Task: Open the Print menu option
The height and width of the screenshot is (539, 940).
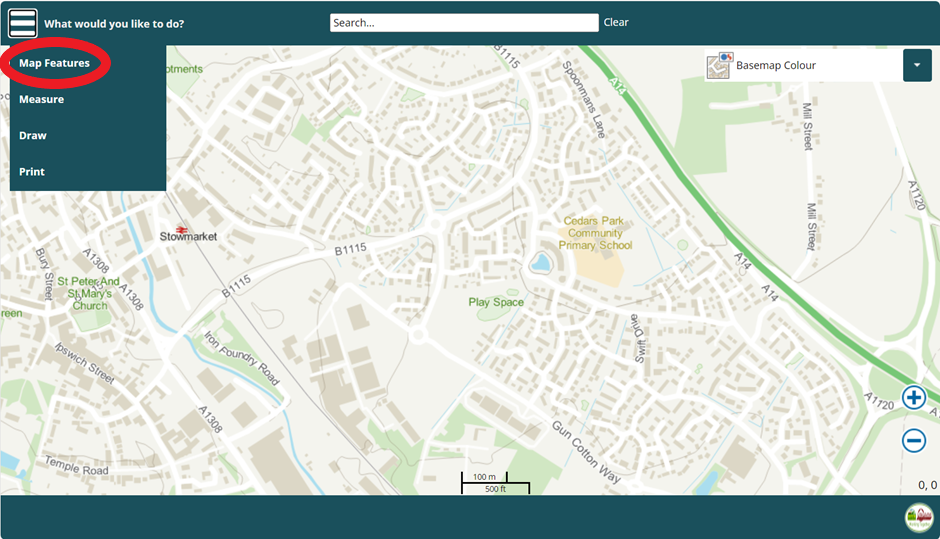Action: (32, 172)
